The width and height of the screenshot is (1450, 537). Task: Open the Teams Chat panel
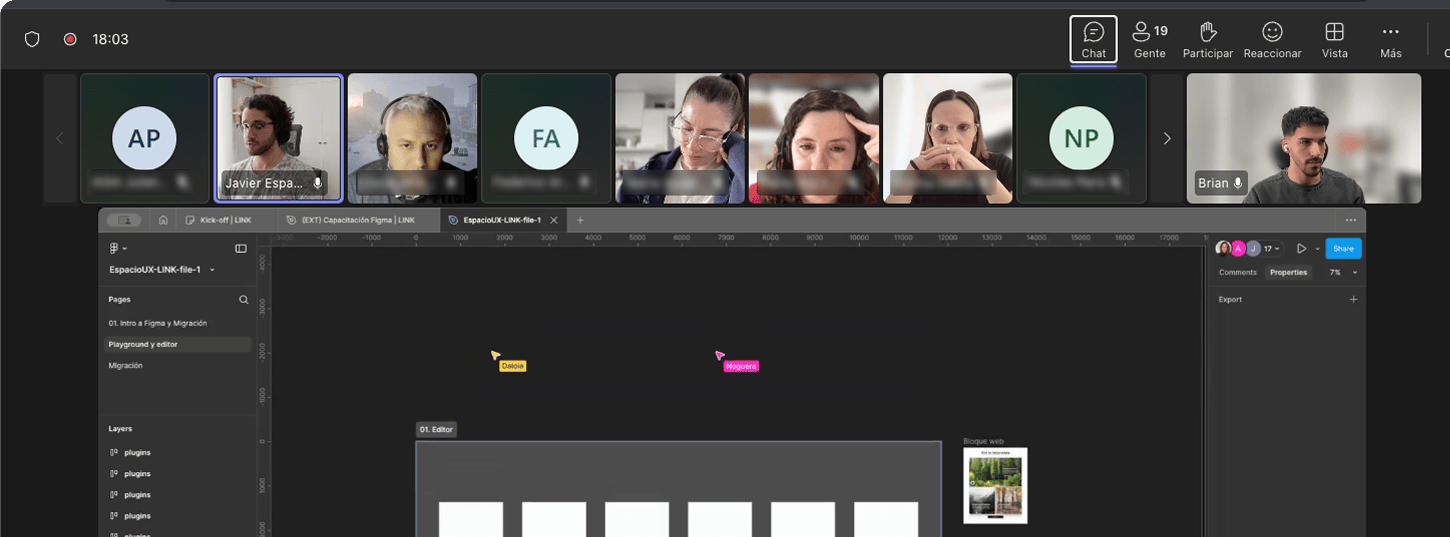click(x=1093, y=39)
